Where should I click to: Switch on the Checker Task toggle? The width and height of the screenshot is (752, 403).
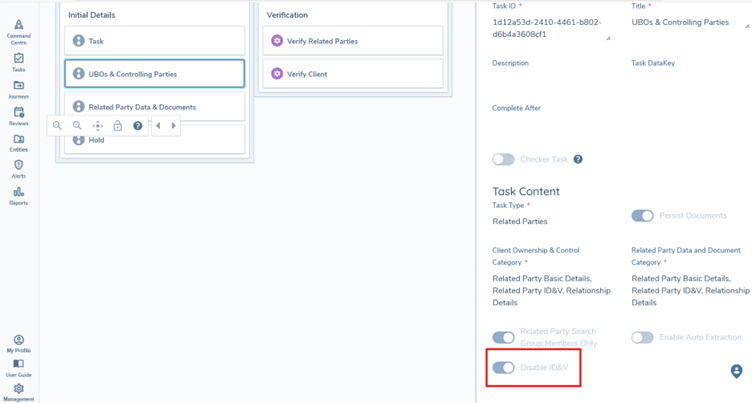pos(503,159)
